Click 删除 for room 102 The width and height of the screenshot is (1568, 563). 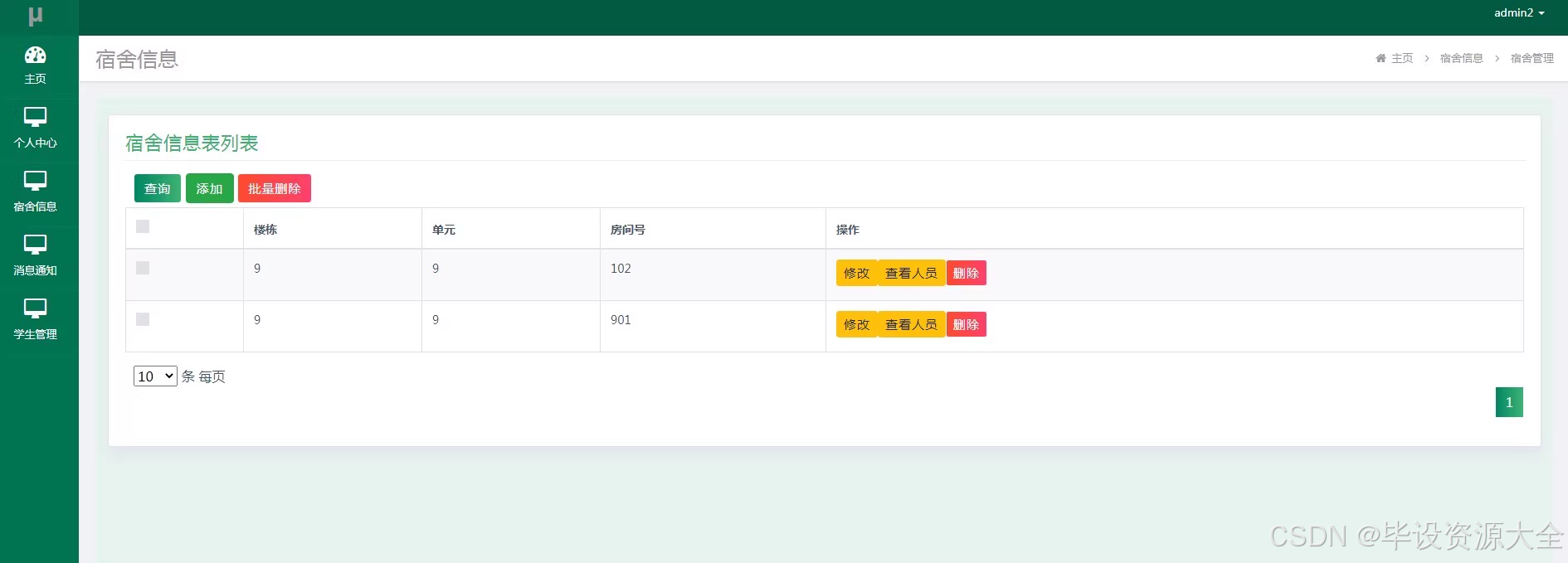[966, 273]
